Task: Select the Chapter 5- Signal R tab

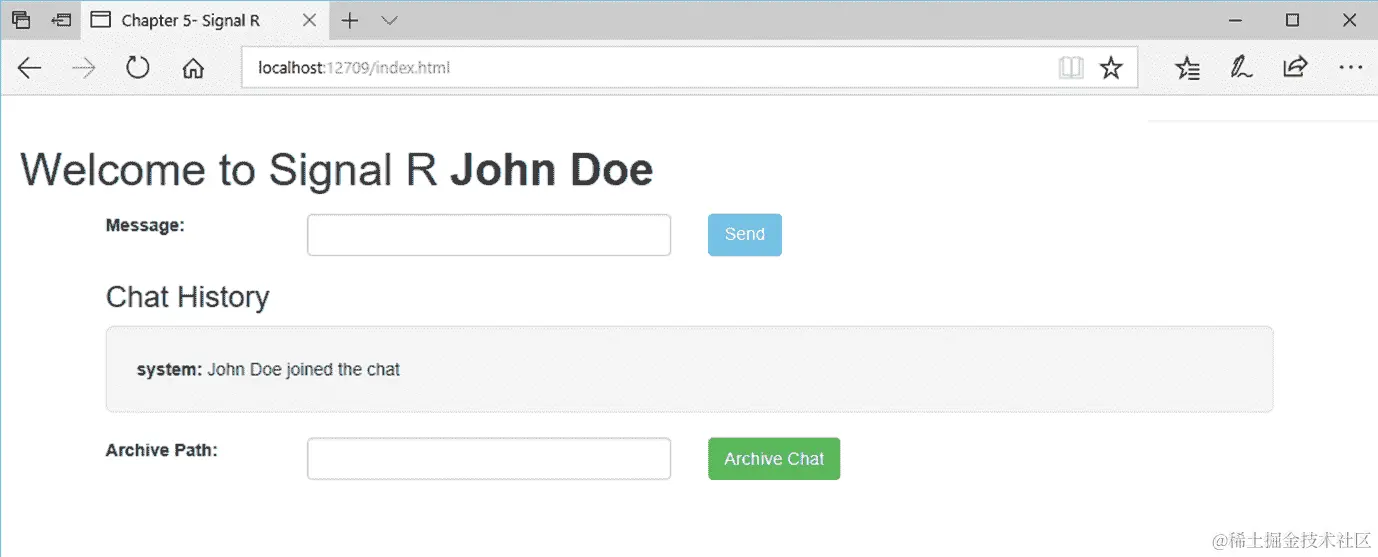Action: point(205,20)
